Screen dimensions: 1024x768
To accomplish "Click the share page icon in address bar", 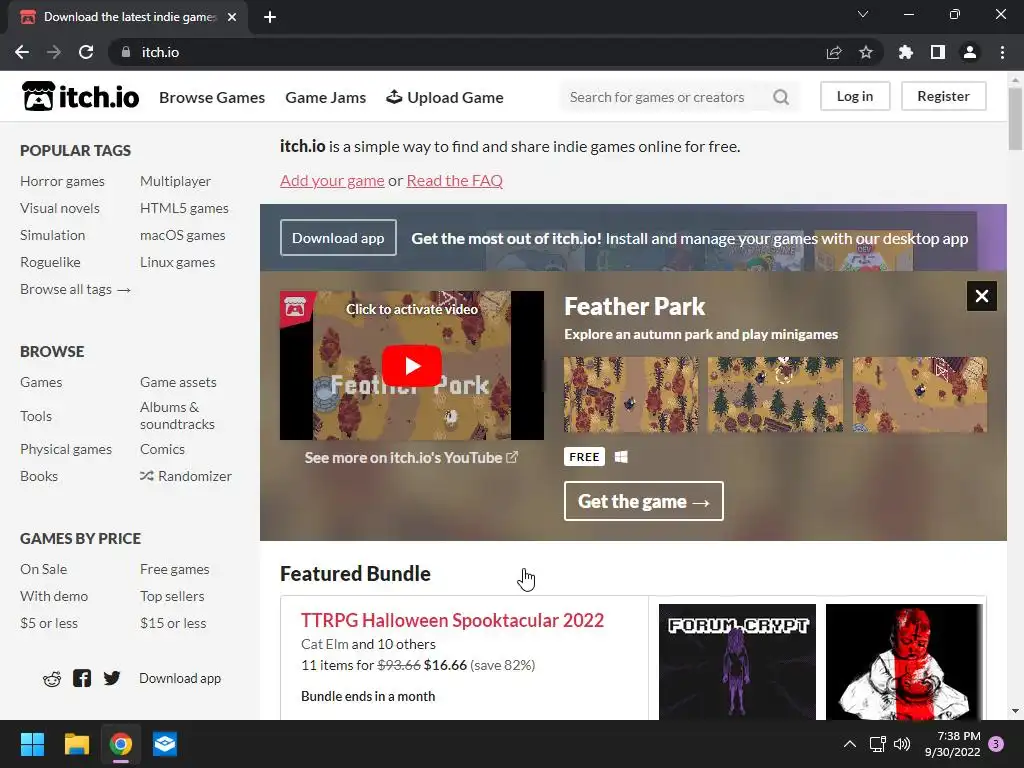I will pyautogui.click(x=833, y=52).
